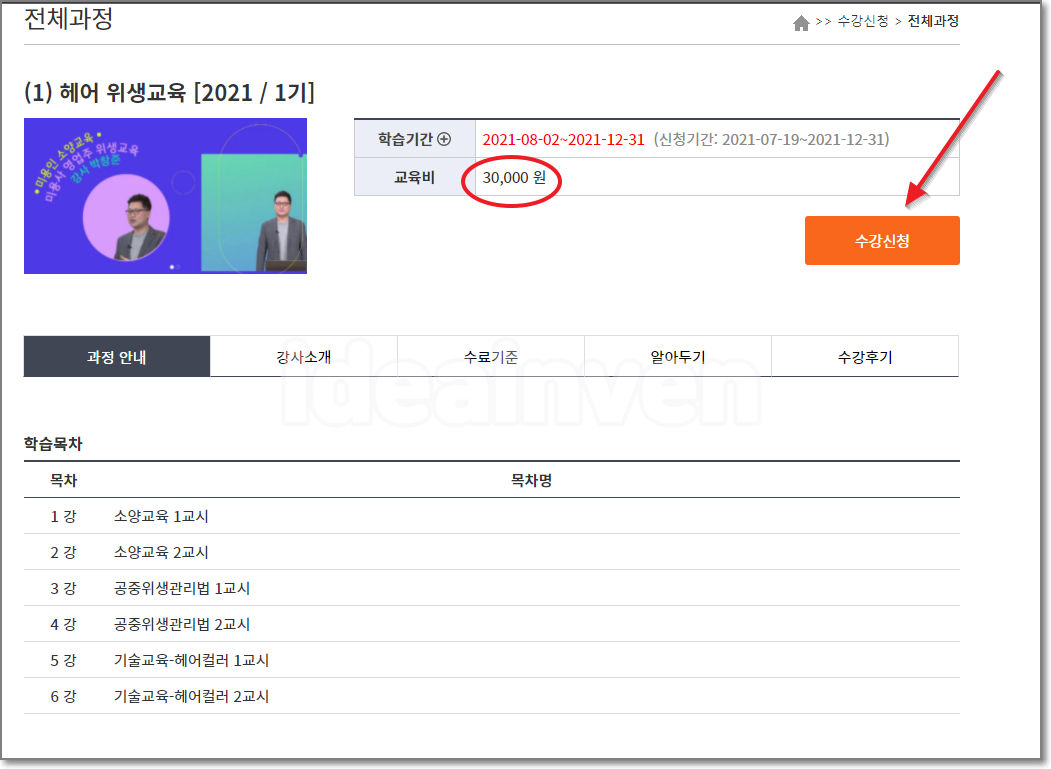Open the 수강후기 reviews tab

[865, 355]
